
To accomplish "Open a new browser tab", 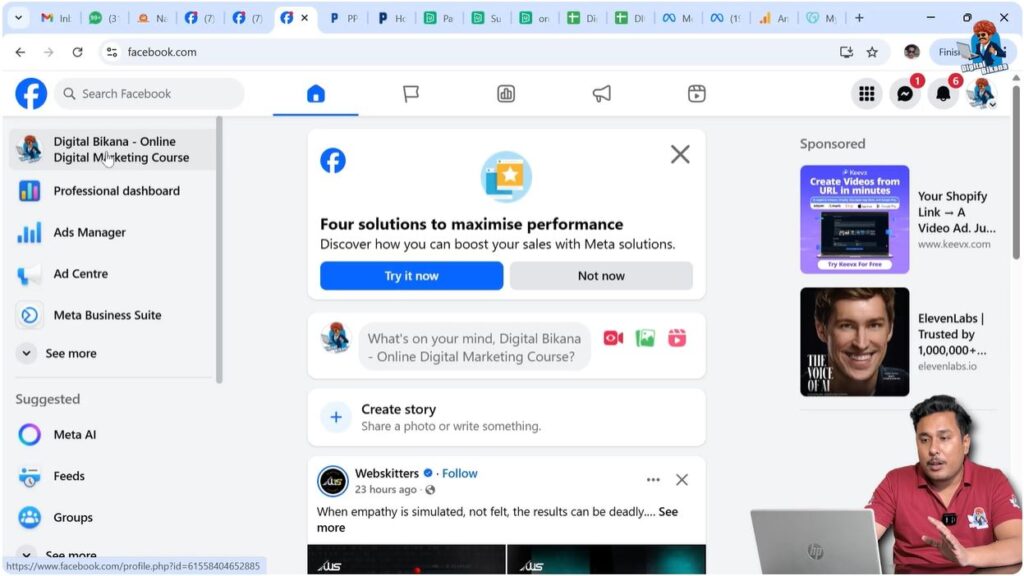I will coord(859,18).
